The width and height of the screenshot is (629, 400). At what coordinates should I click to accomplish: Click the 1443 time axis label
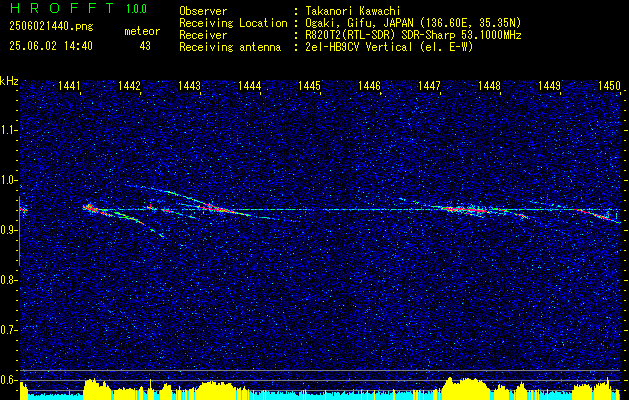(189, 85)
